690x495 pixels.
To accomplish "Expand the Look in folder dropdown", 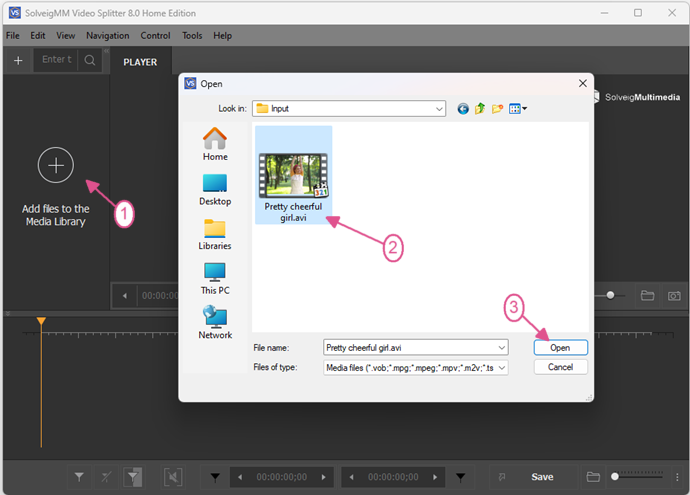I will [439, 109].
